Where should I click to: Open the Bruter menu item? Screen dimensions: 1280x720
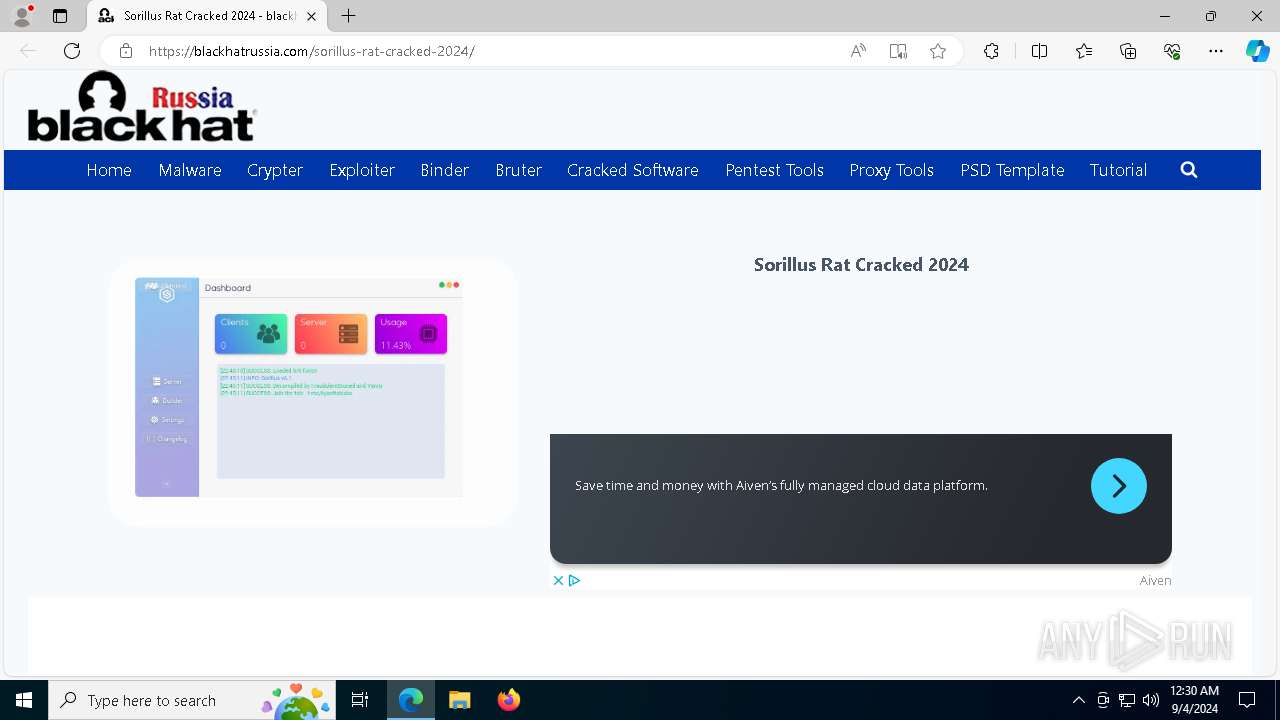tap(519, 170)
